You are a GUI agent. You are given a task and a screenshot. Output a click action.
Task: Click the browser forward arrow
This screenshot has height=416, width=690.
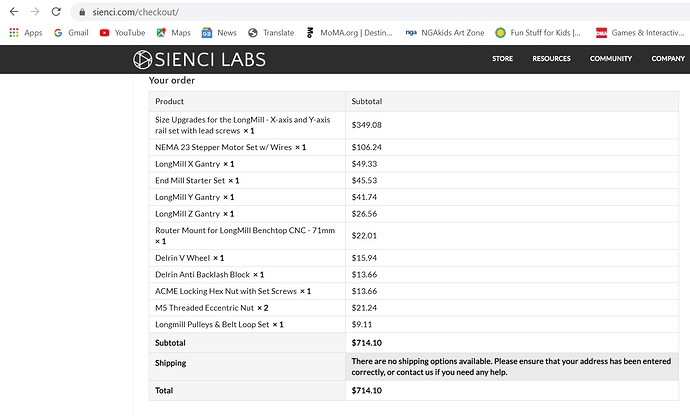pos(35,12)
